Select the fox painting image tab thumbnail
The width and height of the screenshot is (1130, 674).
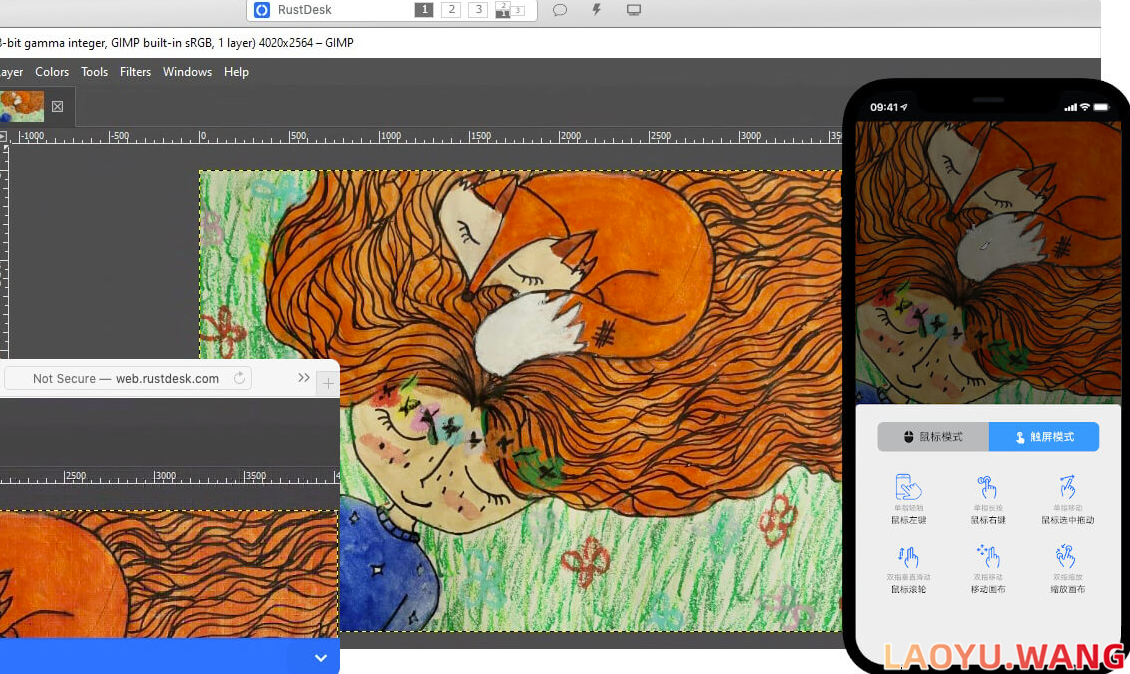pos(22,107)
